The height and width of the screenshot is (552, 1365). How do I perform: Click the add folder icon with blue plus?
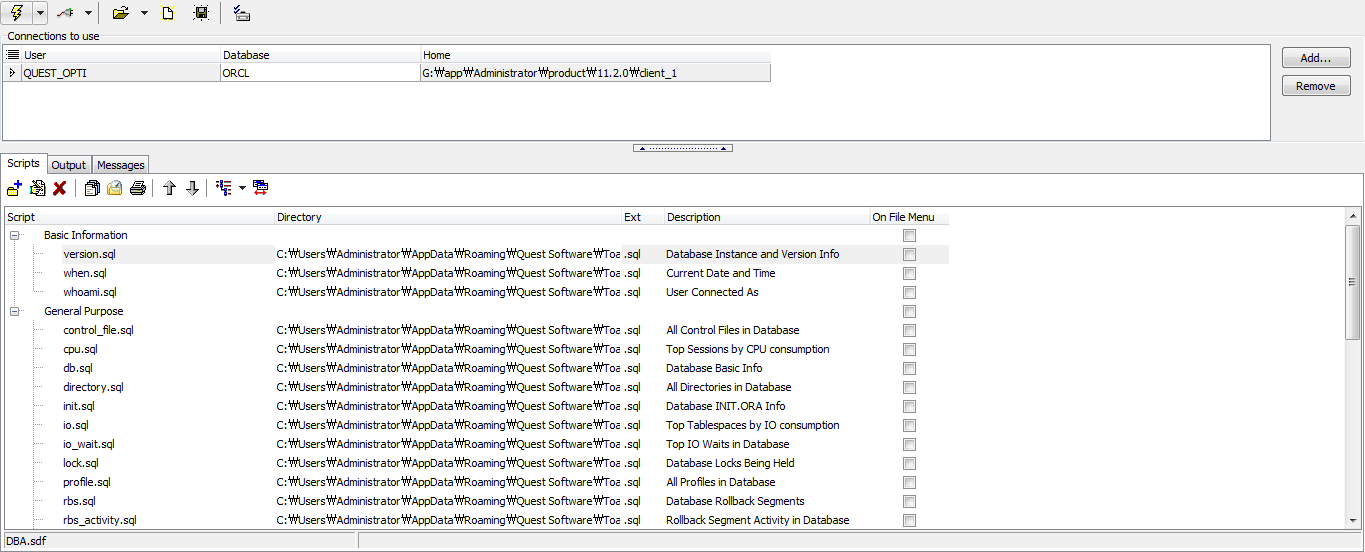click(x=14, y=188)
